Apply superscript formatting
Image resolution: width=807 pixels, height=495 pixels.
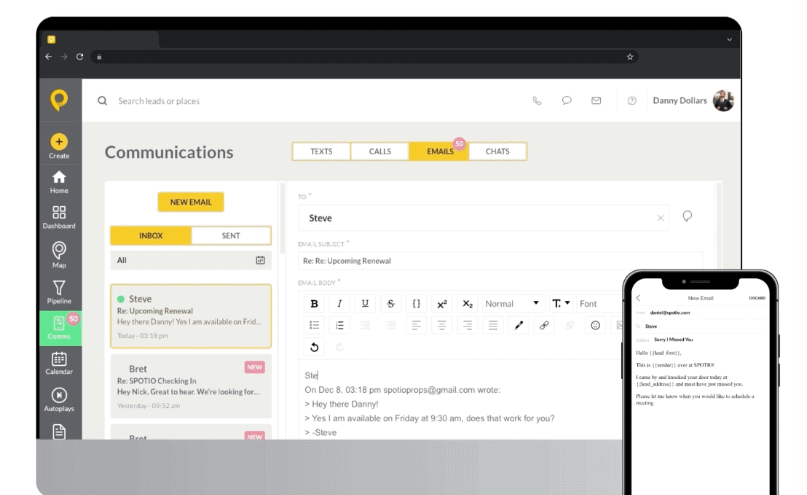click(x=442, y=304)
